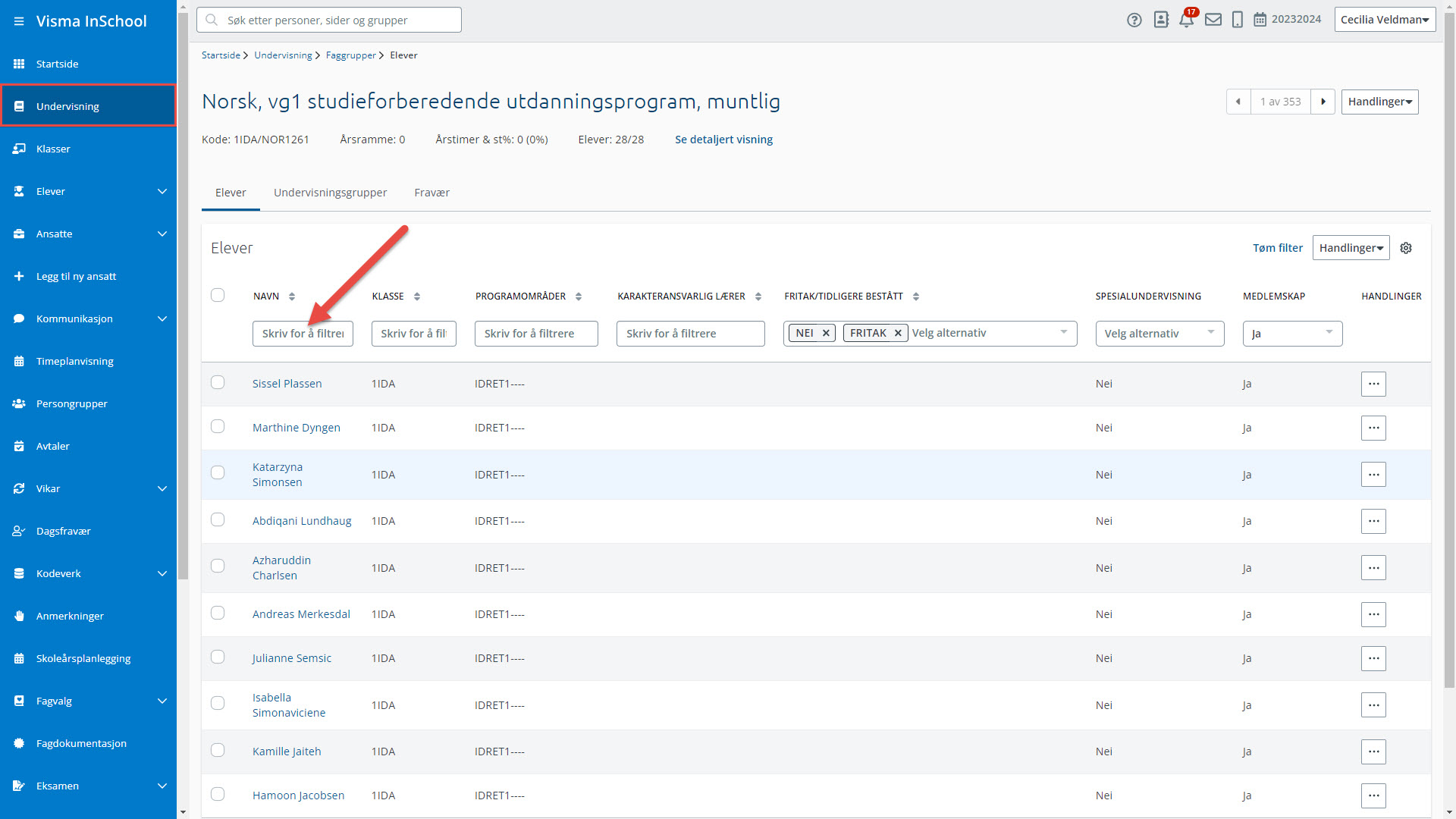
Task: Sort by Navn column arrows
Action: pos(292,297)
